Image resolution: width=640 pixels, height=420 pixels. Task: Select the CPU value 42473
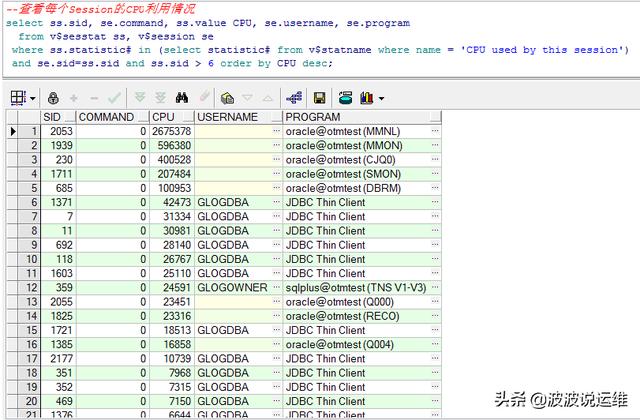pyautogui.click(x=171, y=202)
